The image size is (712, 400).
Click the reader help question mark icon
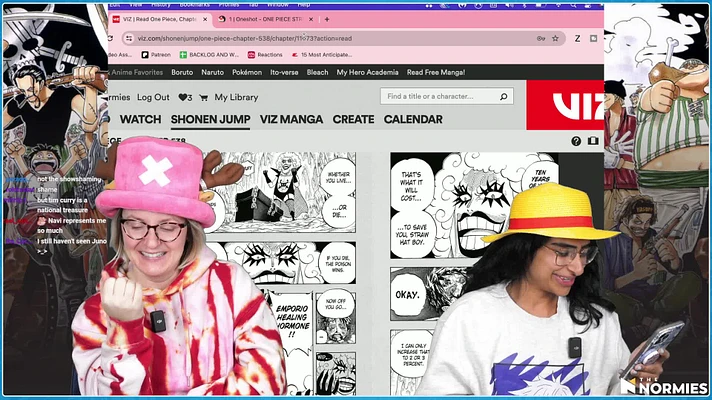(576, 141)
